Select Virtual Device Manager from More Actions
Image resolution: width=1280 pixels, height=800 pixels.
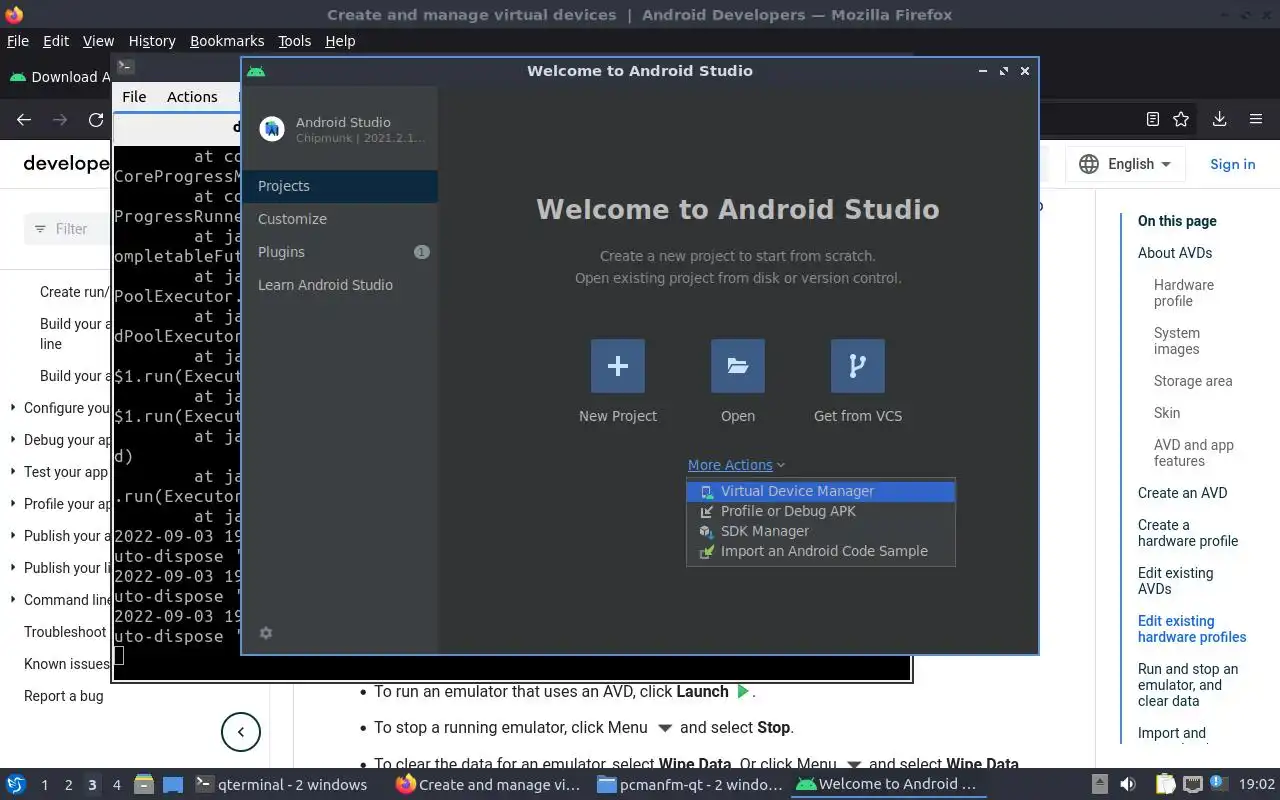pyautogui.click(x=821, y=491)
